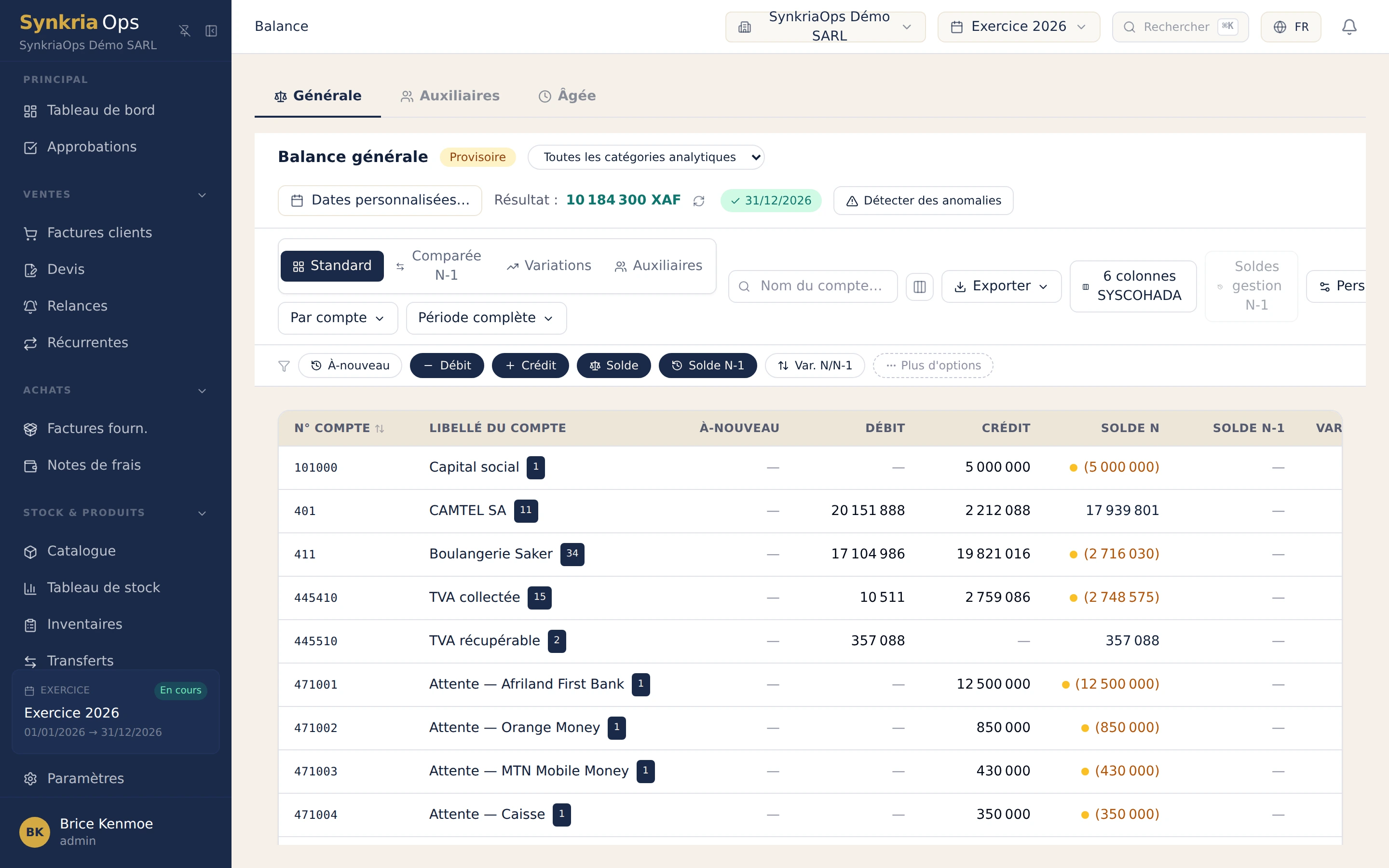Go to Factures clients
This screenshot has height=868, width=1389.
(x=115, y=232)
